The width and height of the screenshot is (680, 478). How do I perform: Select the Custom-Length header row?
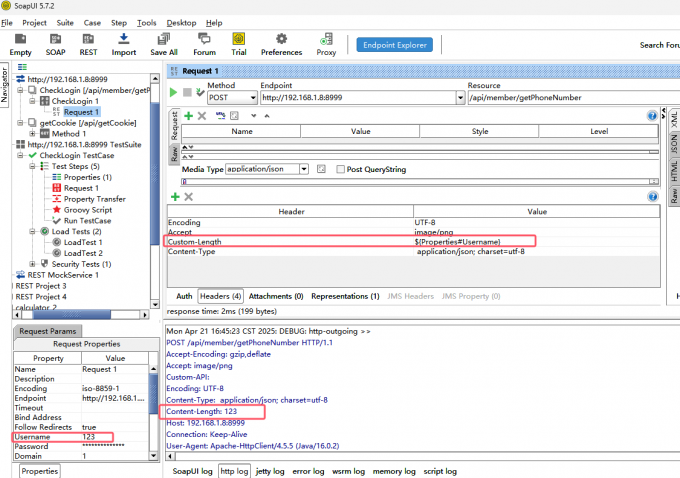coord(413,242)
